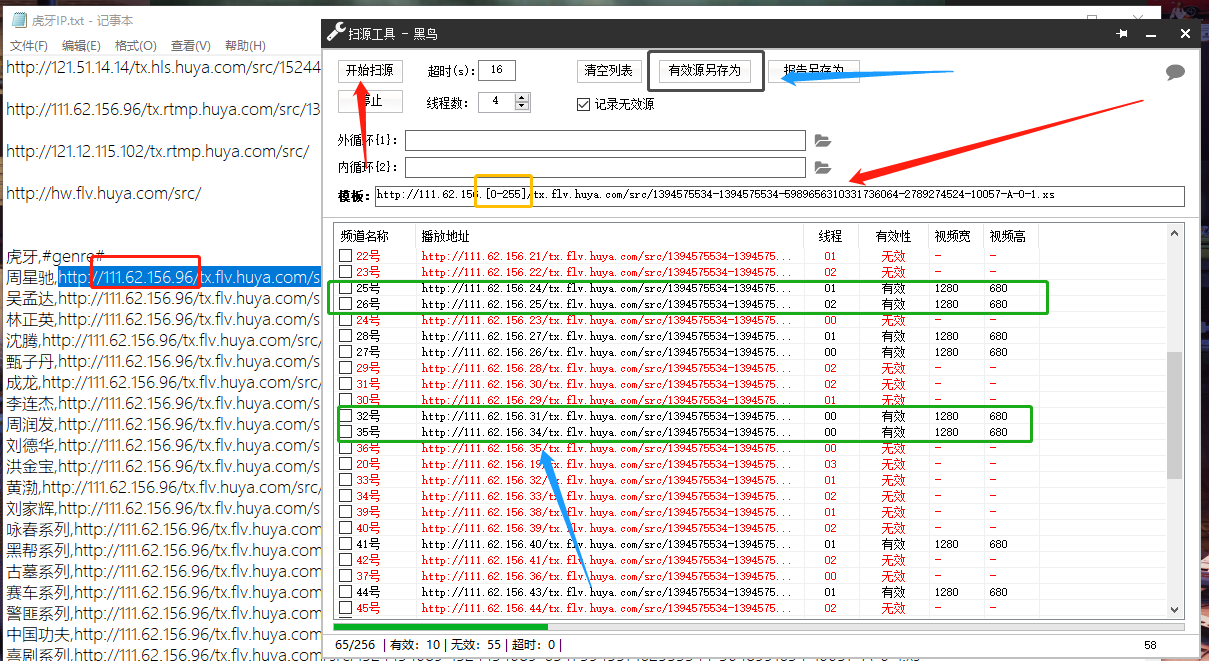Click status bar 有效: 10 entry
The width and height of the screenshot is (1209, 661).
(x=416, y=645)
